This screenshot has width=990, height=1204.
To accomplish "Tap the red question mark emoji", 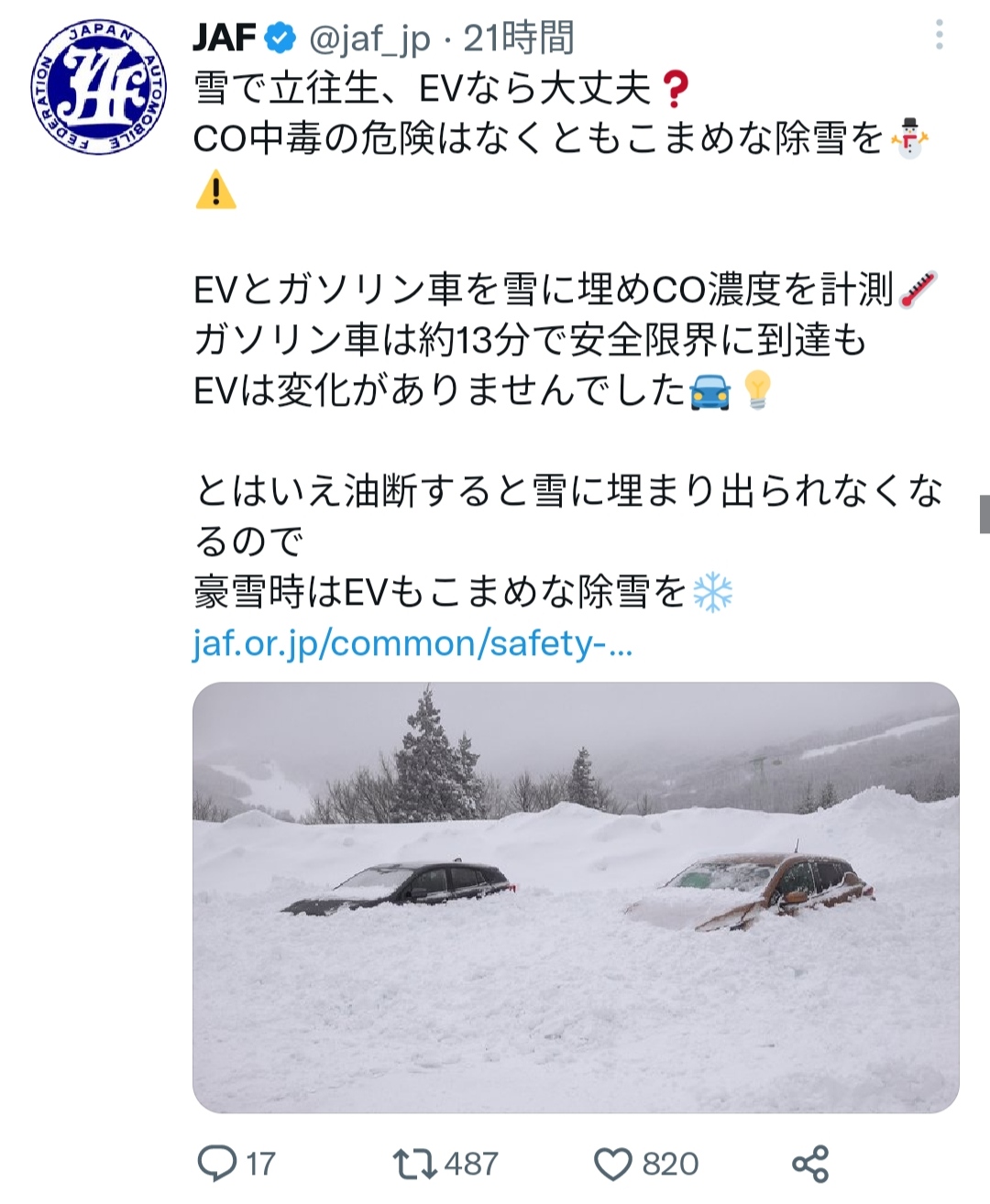I will tap(674, 89).
